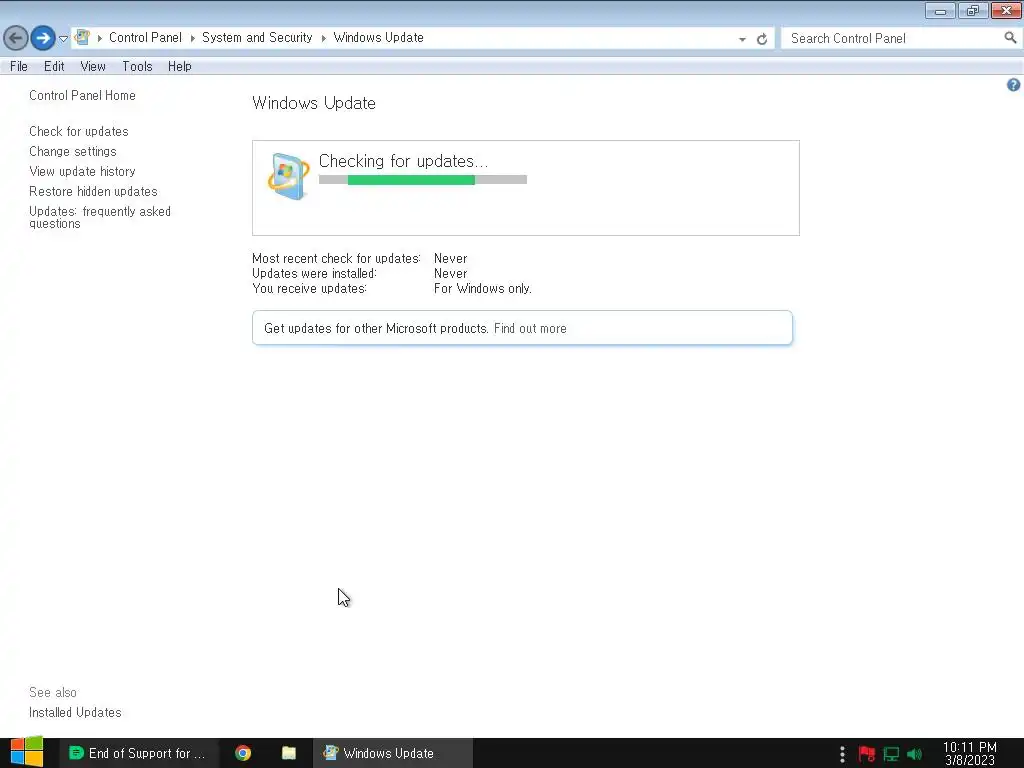Open the blue Help question mark icon
The width and height of the screenshot is (1024, 768).
(1014, 85)
